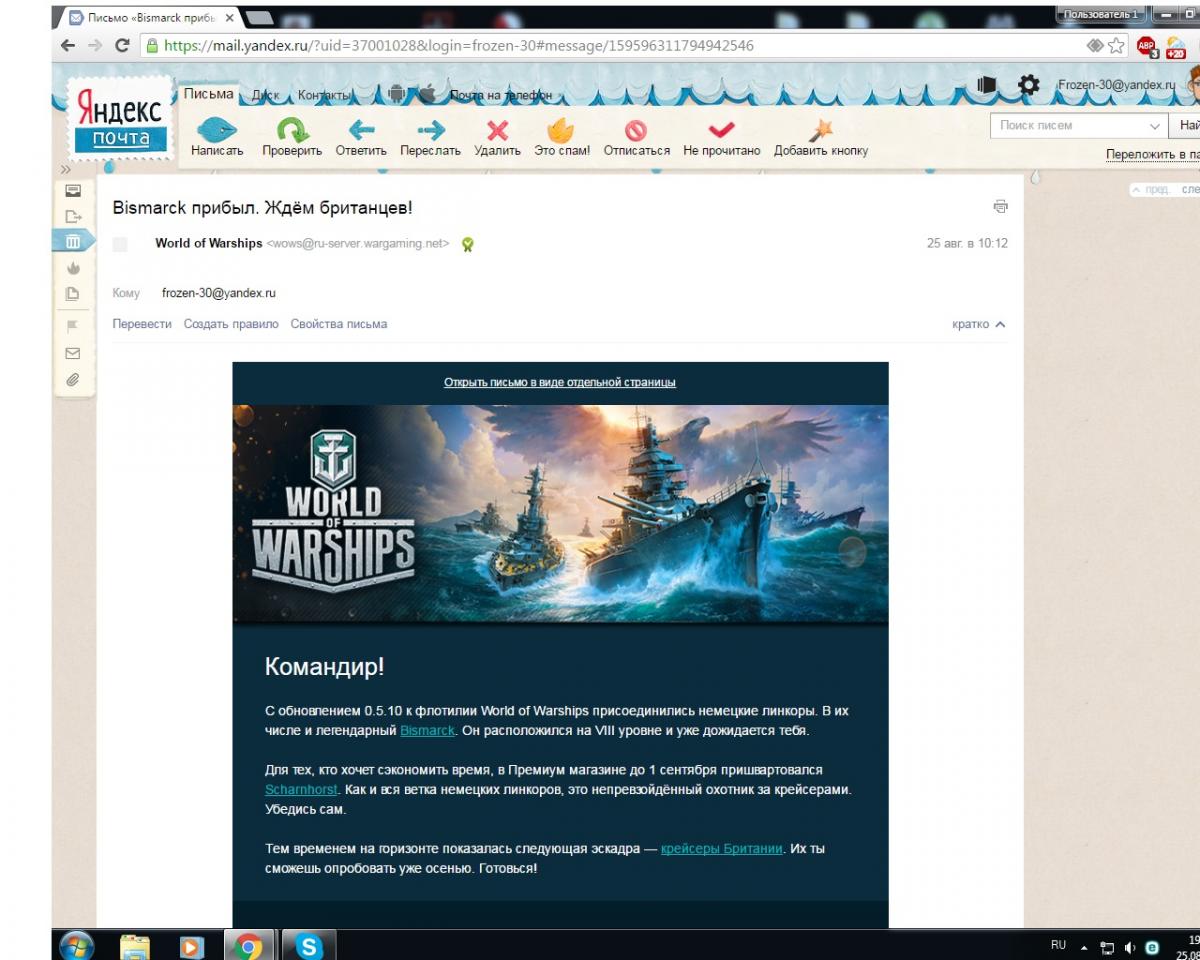Viewport: 1200px width, 960px height.
Task: Open the AdBlock Plus extension
Action: (1147, 46)
